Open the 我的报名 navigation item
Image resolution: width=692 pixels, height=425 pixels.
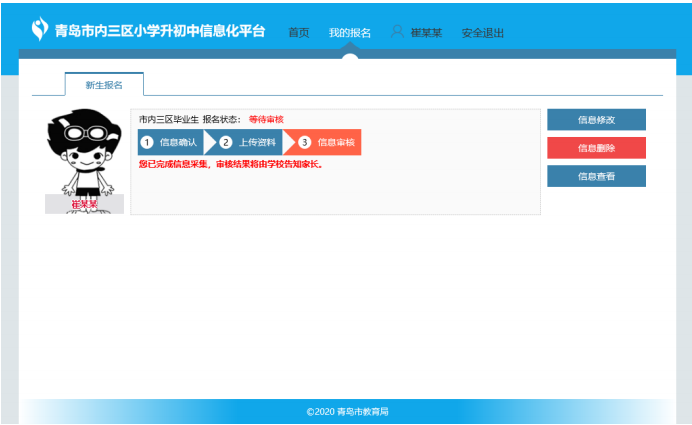[349, 33]
